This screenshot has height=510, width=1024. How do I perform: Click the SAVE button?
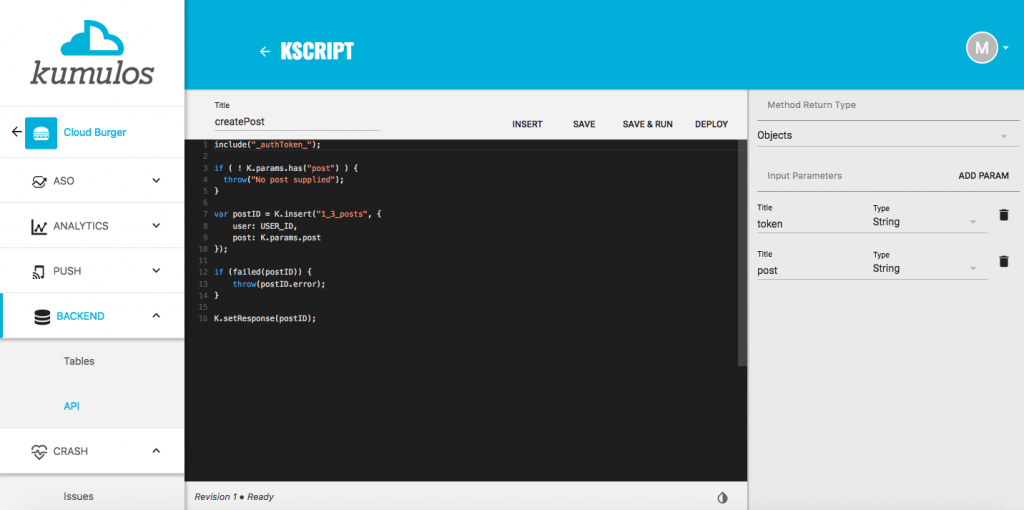[584, 124]
